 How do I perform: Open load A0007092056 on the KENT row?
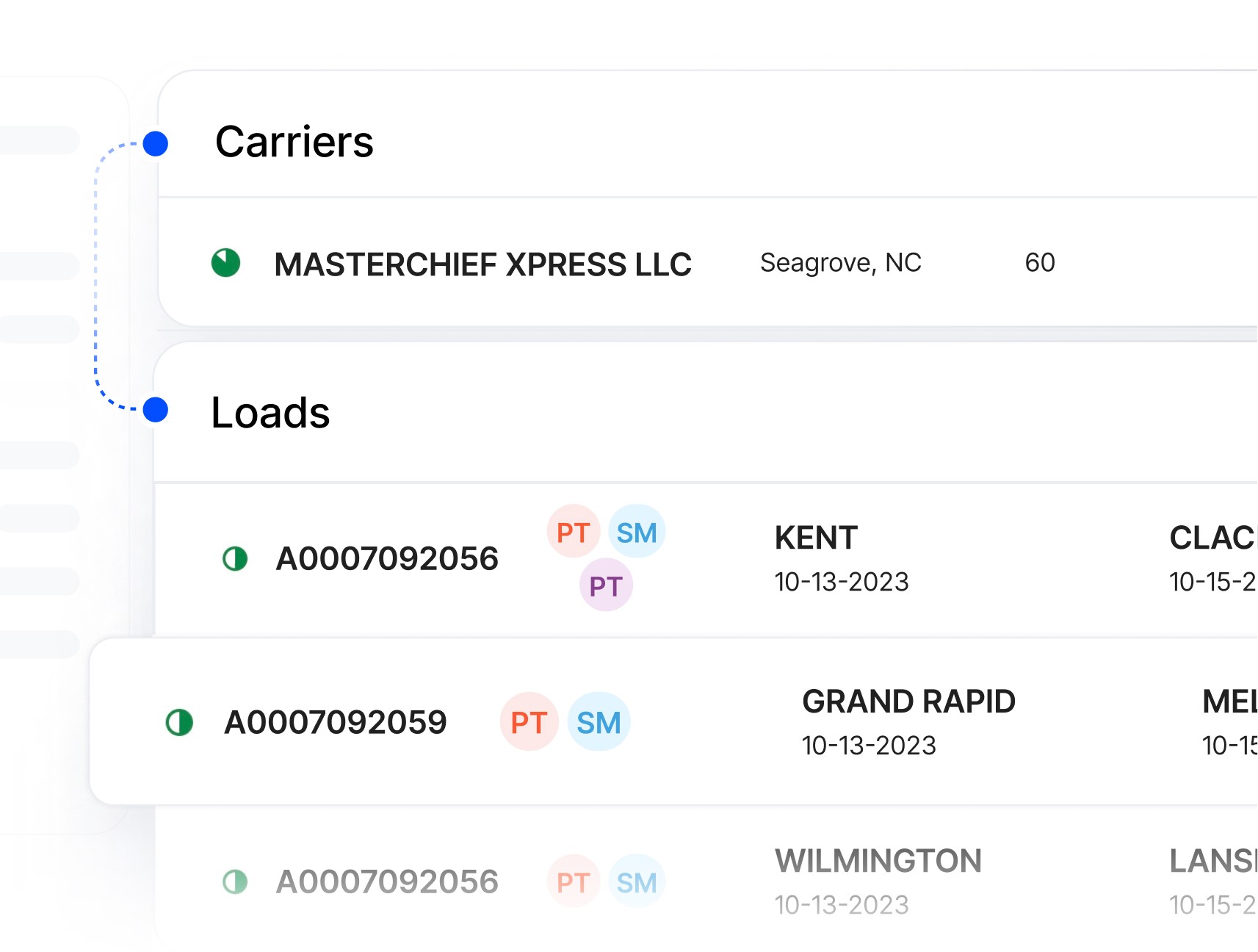click(387, 558)
